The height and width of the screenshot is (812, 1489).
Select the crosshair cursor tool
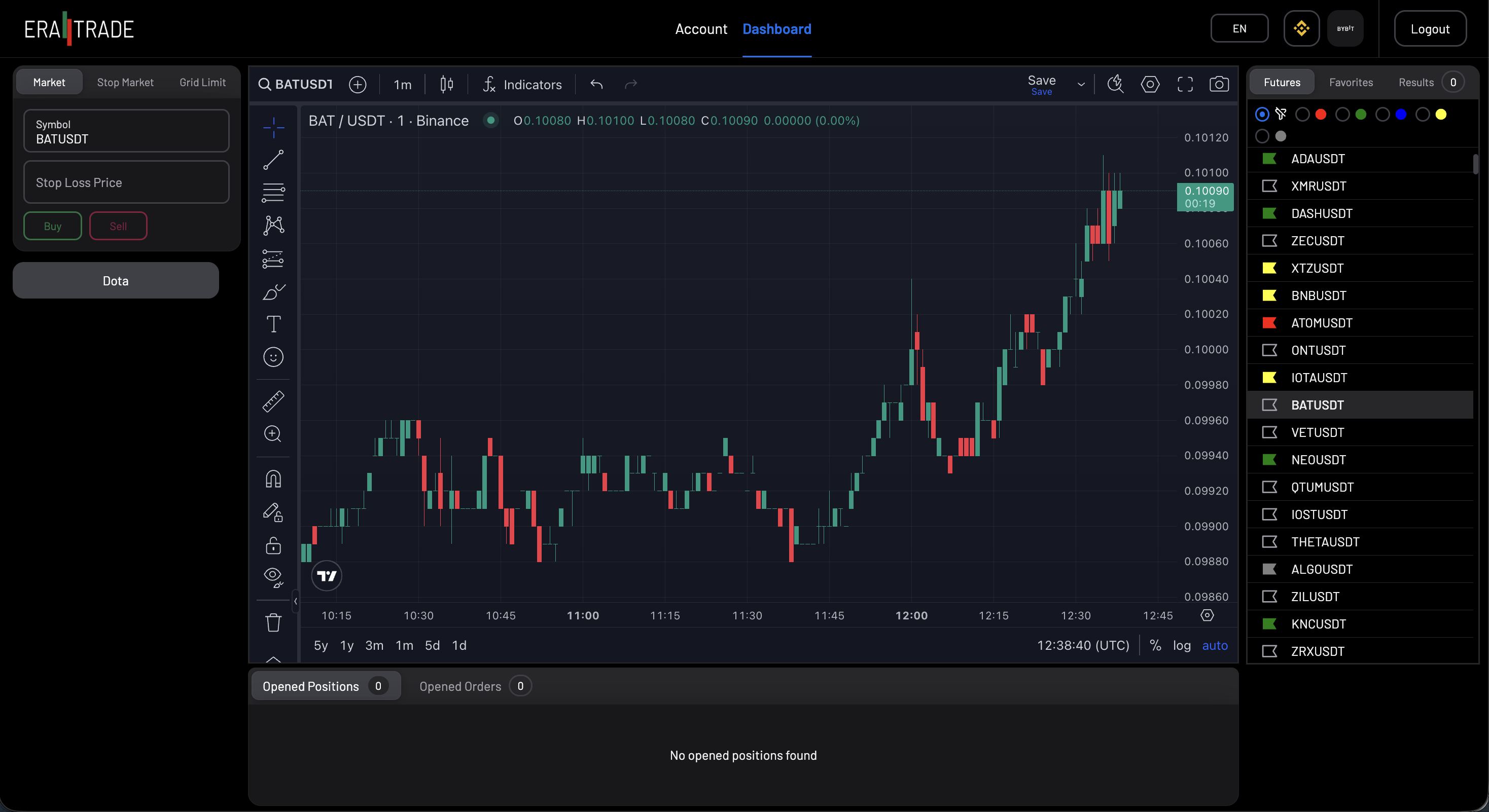[273, 127]
